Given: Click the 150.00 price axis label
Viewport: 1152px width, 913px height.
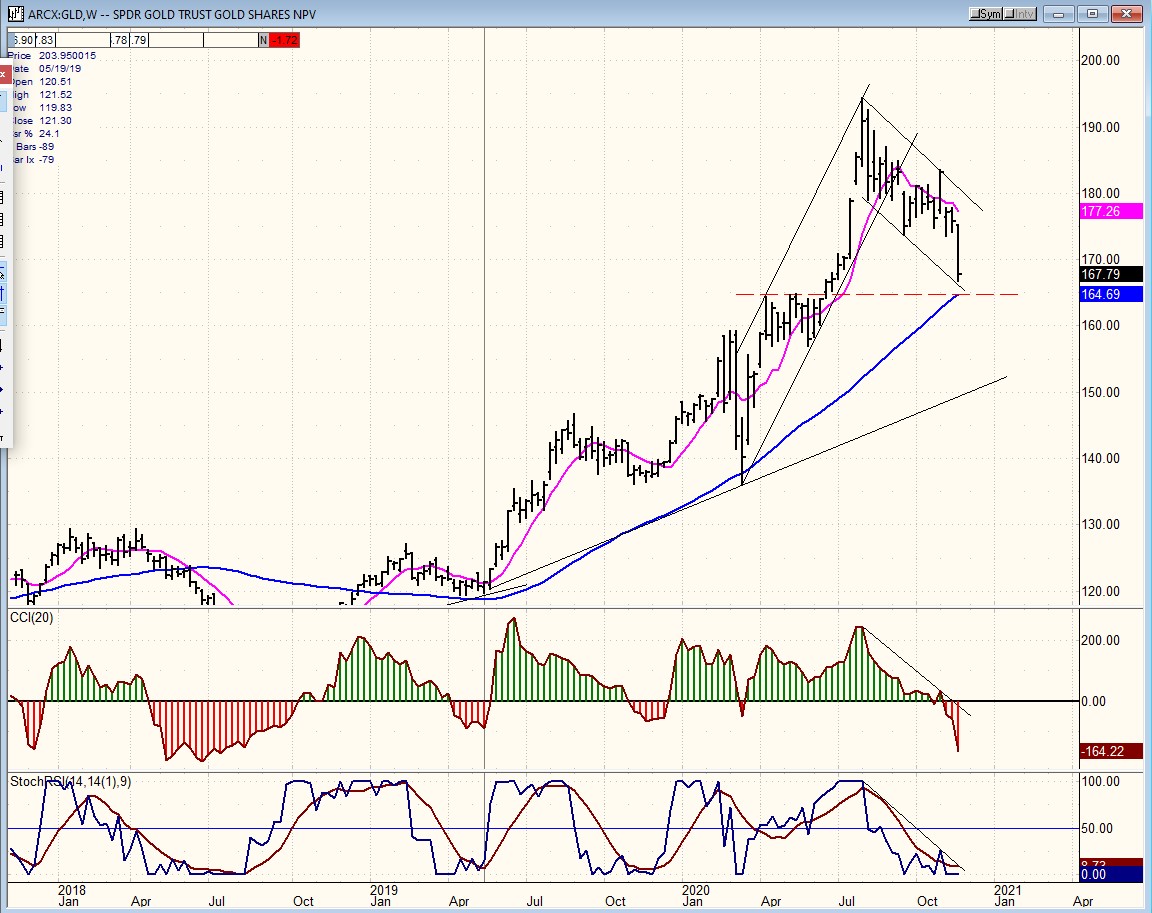Looking at the screenshot, I should pos(1101,393).
